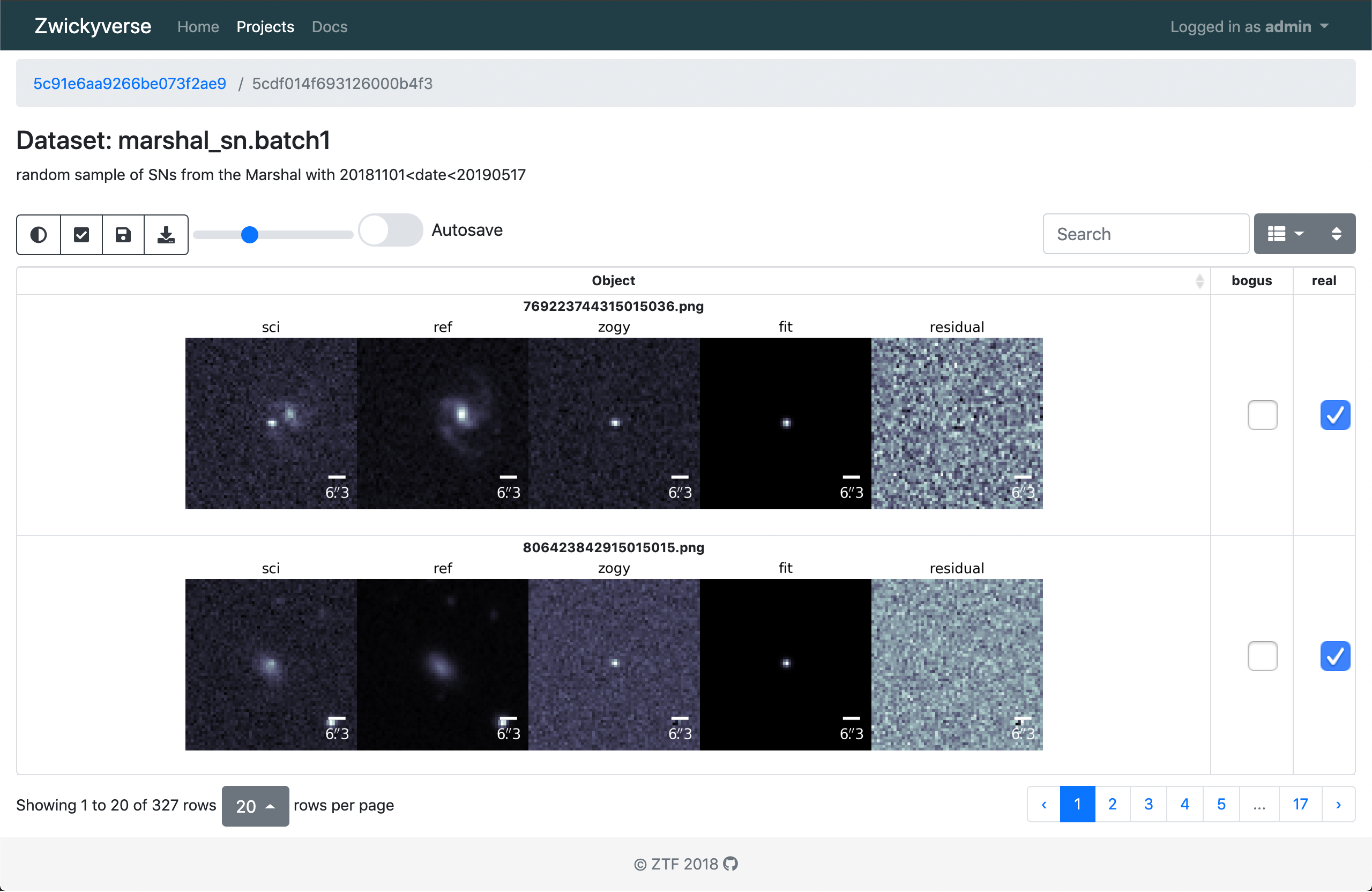Open the Docs nav item
Screen dimensions: 1372x892
tap(329, 26)
